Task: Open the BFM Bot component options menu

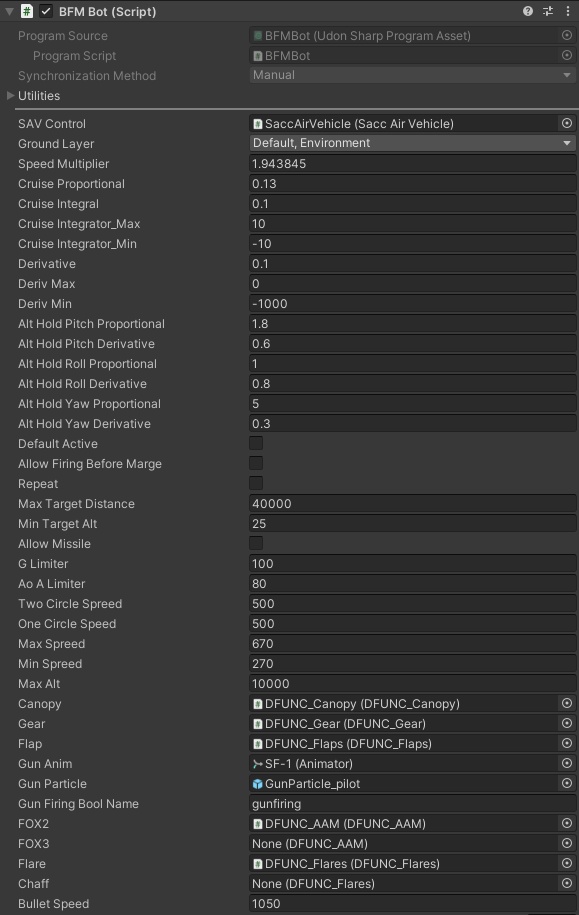Action: [568, 11]
